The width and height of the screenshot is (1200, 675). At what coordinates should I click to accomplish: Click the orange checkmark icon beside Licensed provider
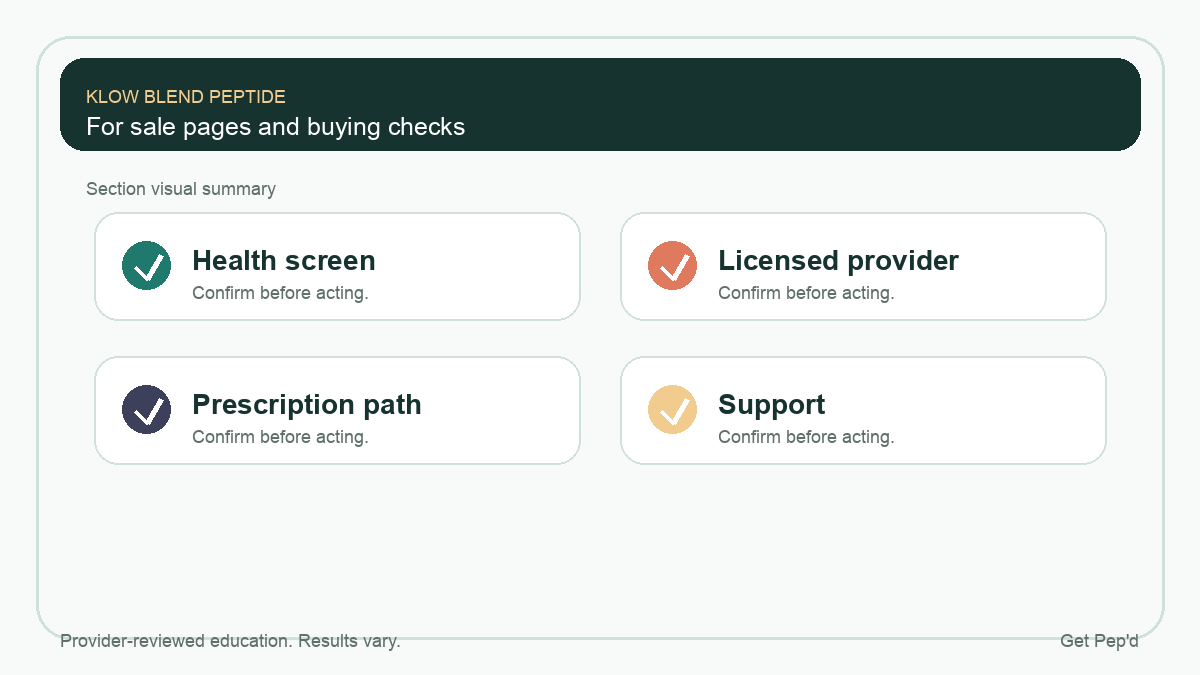[x=672, y=266]
